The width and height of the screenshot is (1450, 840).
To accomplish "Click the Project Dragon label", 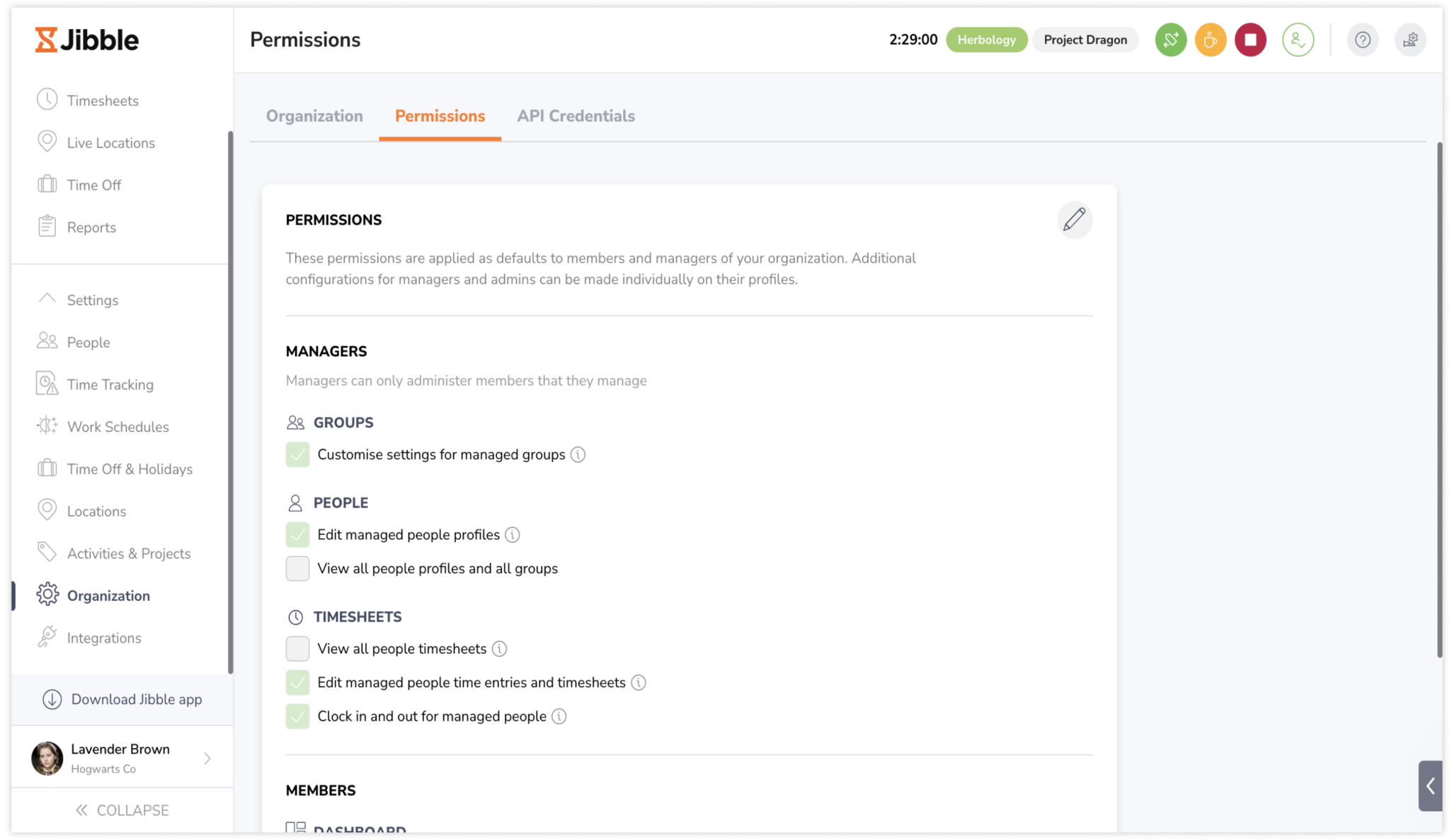I will pos(1085,40).
